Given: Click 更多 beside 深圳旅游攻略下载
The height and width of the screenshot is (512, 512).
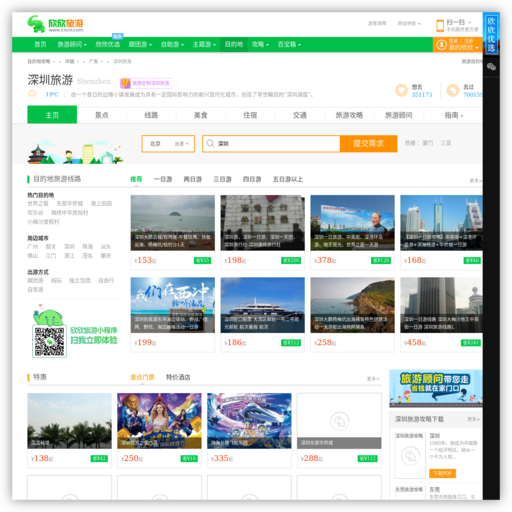Looking at the screenshot, I should [x=474, y=419].
